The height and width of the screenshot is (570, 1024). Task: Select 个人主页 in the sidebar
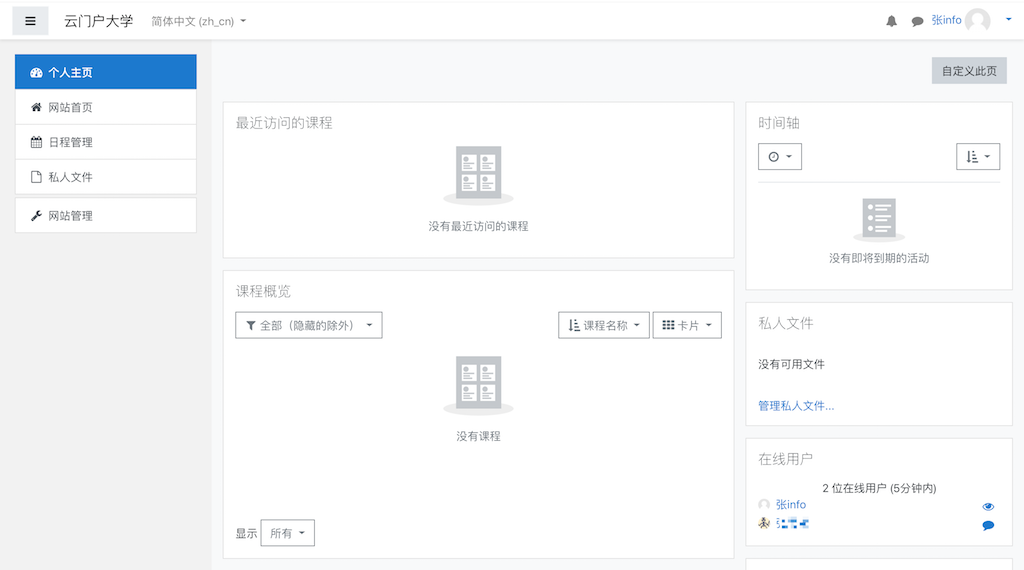pyautogui.click(x=106, y=72)
